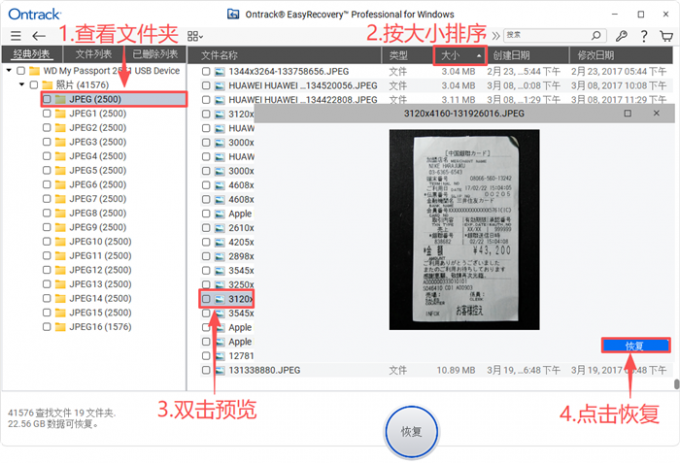
Task: Select the JPEG2 (2500) folder
Action: [x=98, y=128]
